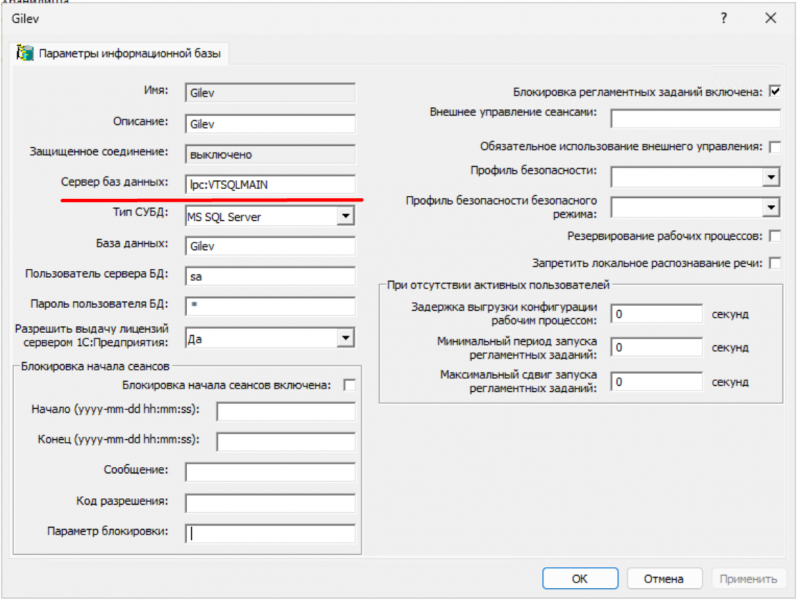Click the Сервер баз данных field

coord(270,184)
